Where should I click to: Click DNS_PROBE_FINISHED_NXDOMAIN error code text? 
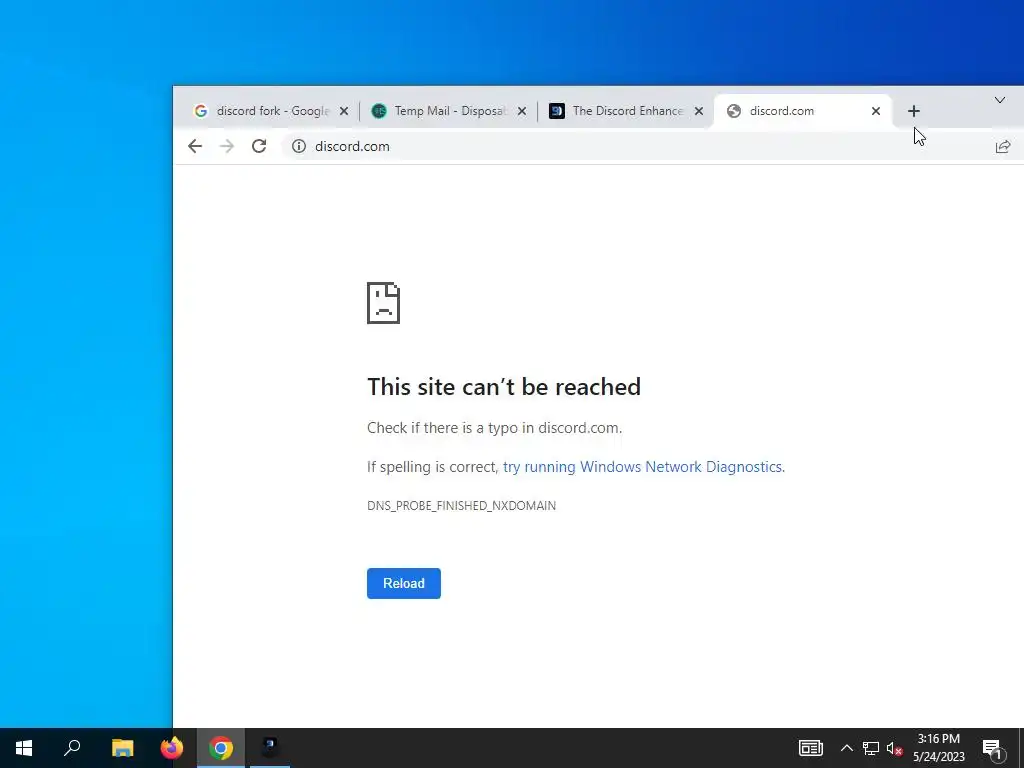tap(462, 505)
